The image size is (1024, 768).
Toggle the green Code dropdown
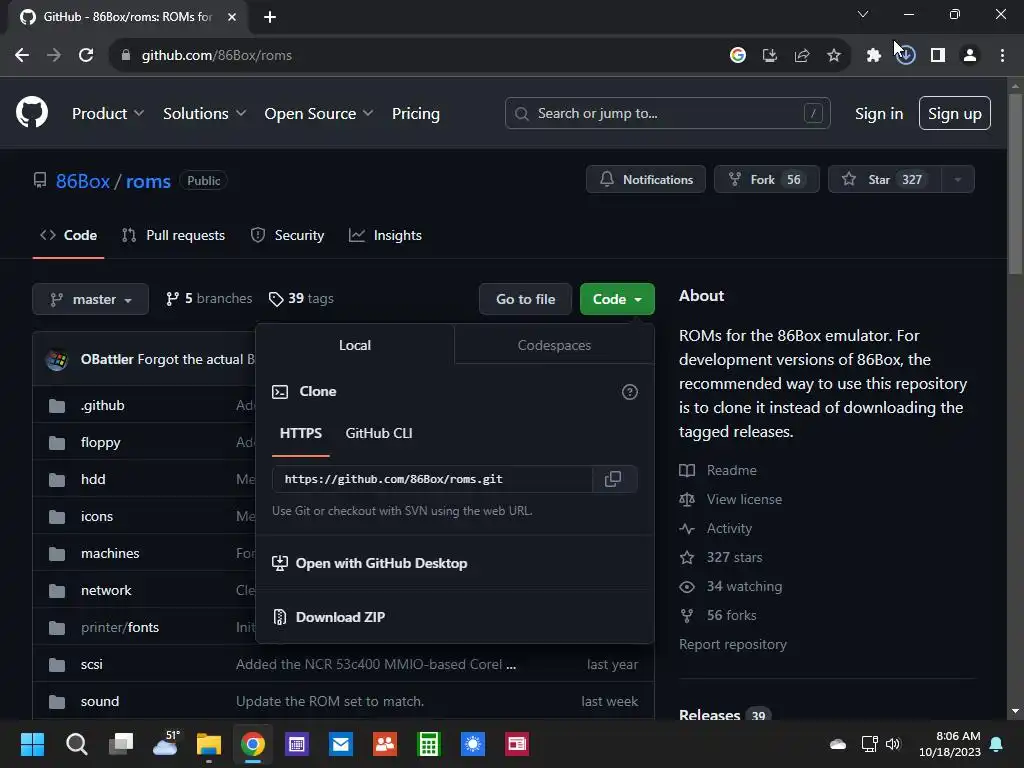pos(617,299)
